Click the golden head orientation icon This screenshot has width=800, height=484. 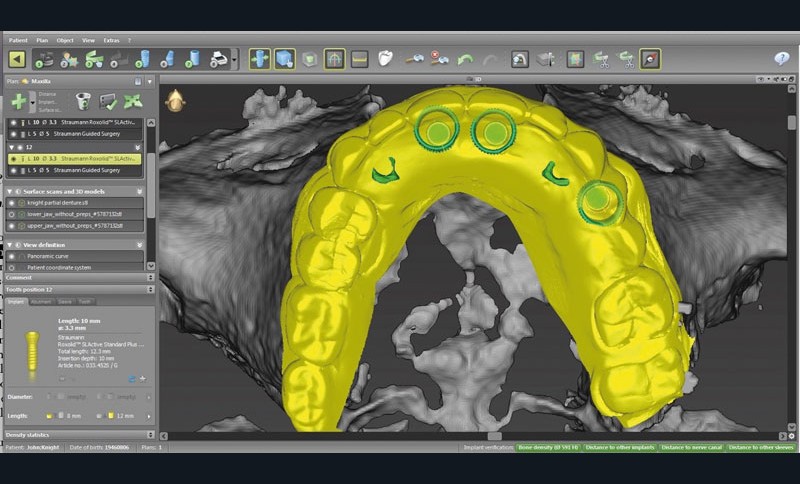click(x=174, y=99)
